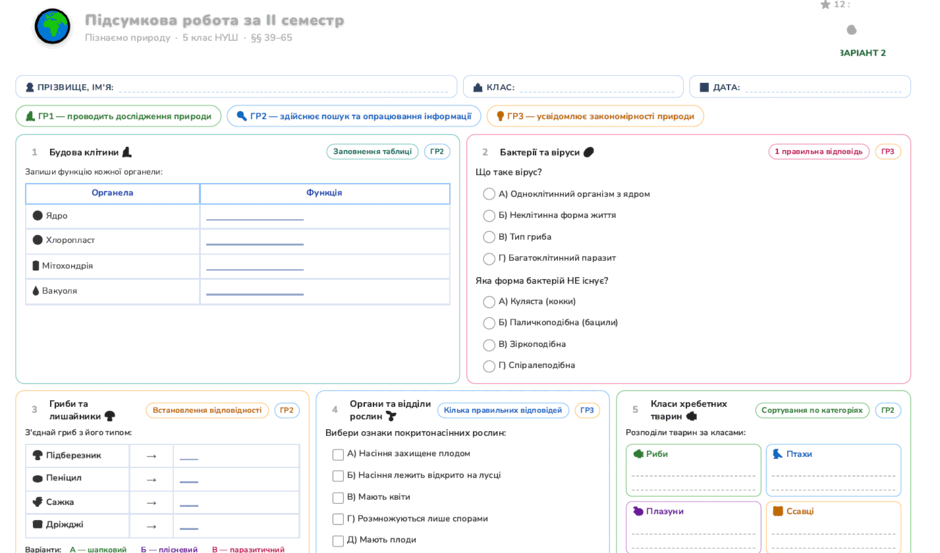The height and width of the screenshot is (553, 940).
Task: Check Г) Розмножуються лише спорами
Action: 338,519
